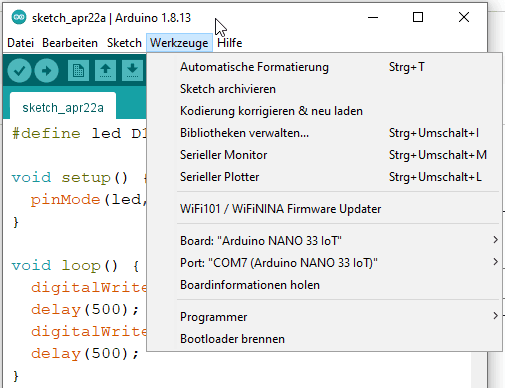505x388 pixels.
Task: Click the last 'delay(500);' line
Action: 85,354
